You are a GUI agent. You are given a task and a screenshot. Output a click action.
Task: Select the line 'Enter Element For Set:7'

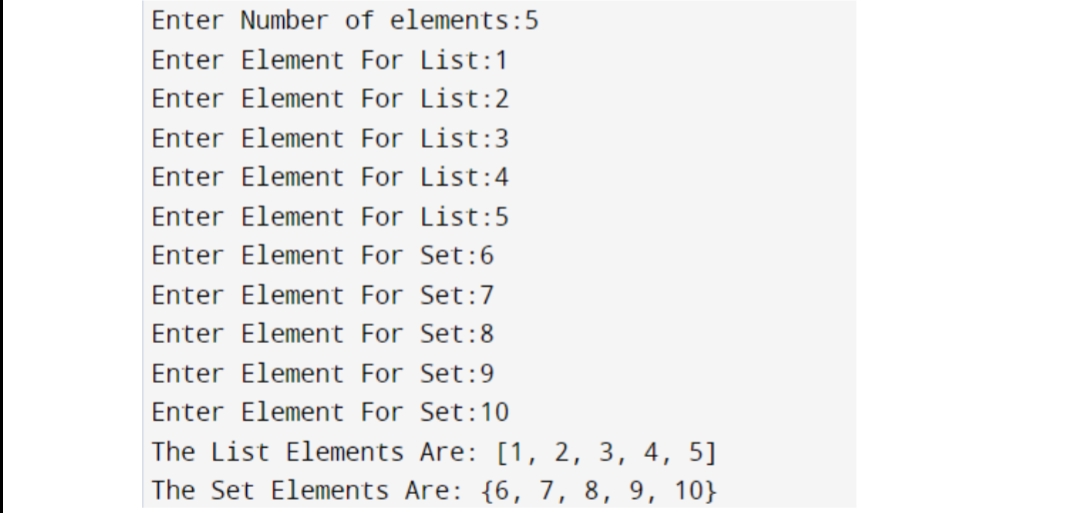pyautogui.click(x=323, y=295)
